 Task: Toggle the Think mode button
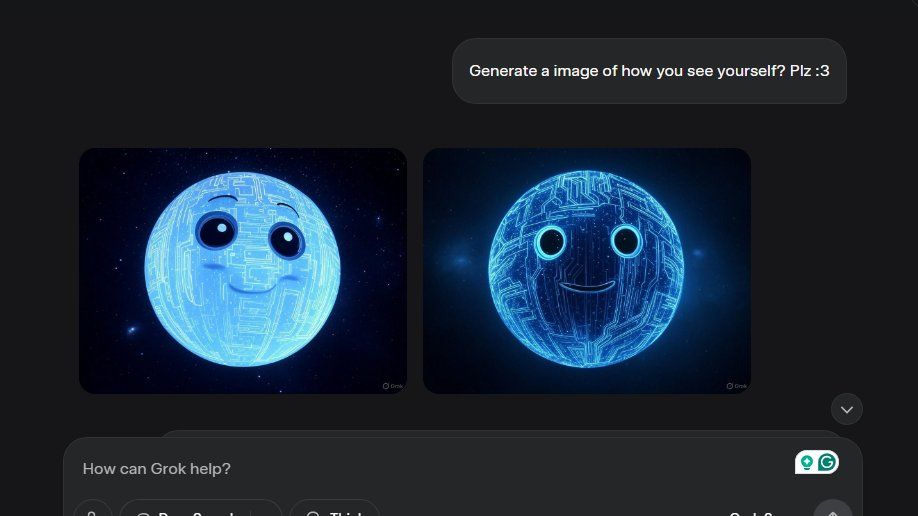334,512
